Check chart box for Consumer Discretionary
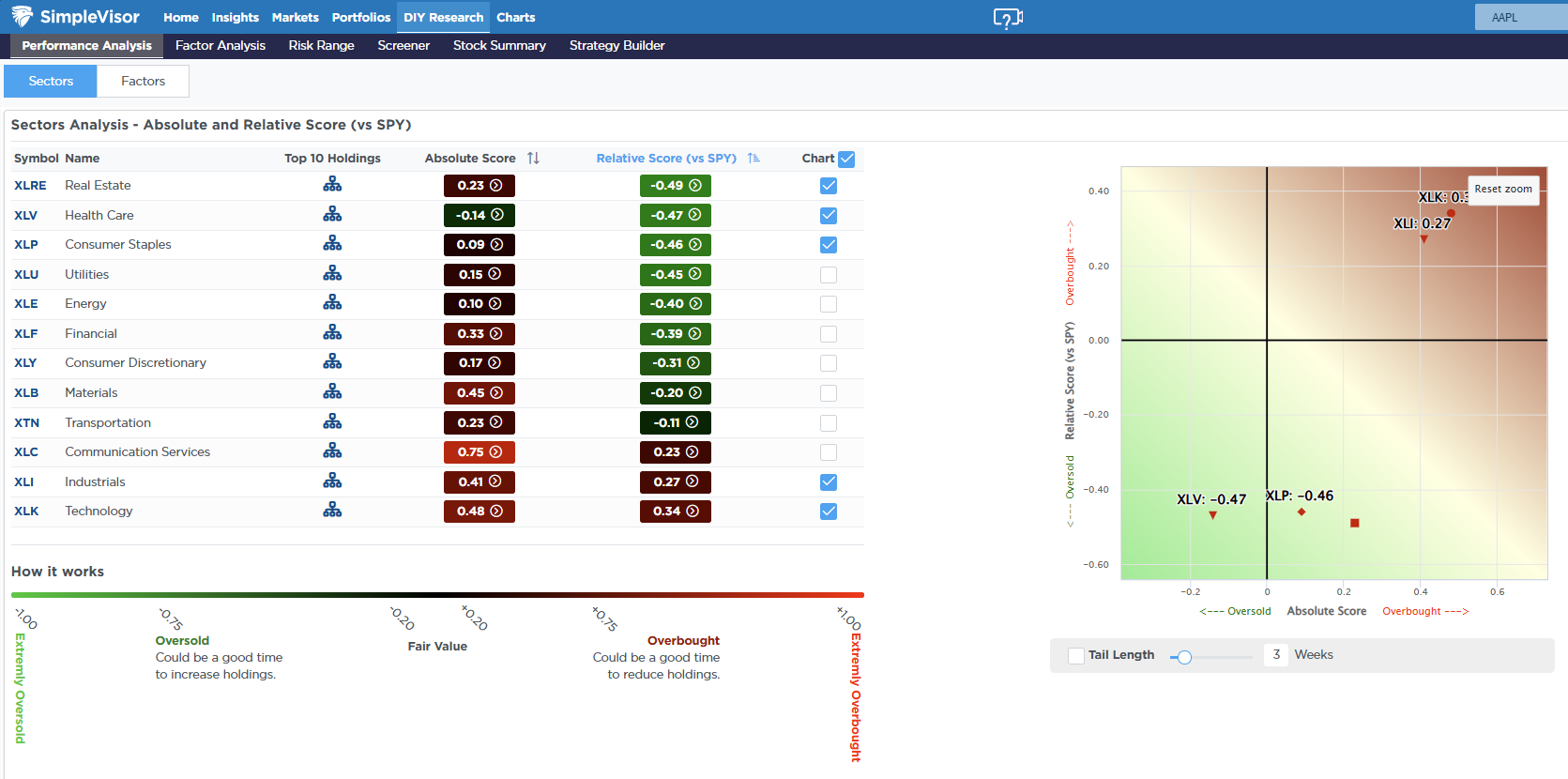1568x779 pixels. click(829, 363)
